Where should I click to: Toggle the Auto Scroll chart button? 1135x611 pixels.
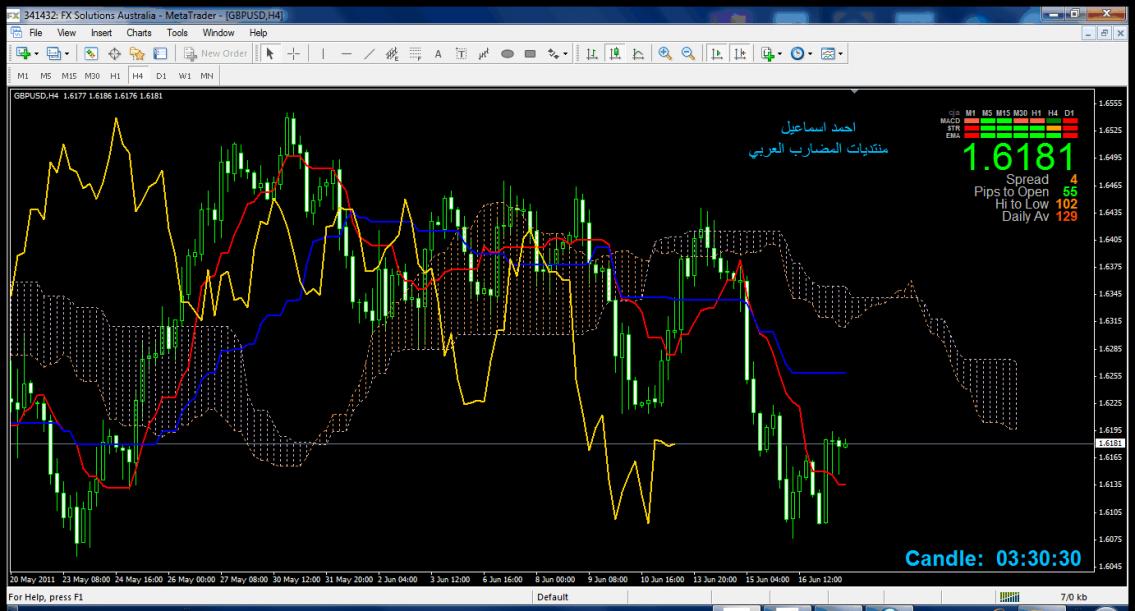(x=717, y=53)
